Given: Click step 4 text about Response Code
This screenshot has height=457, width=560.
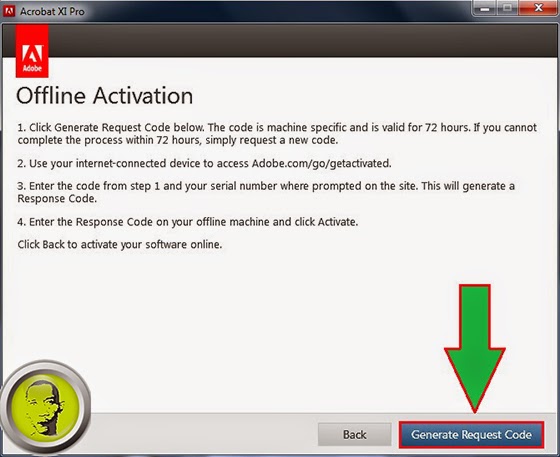Looking at the screenshot, I should [x=188, y=222].
